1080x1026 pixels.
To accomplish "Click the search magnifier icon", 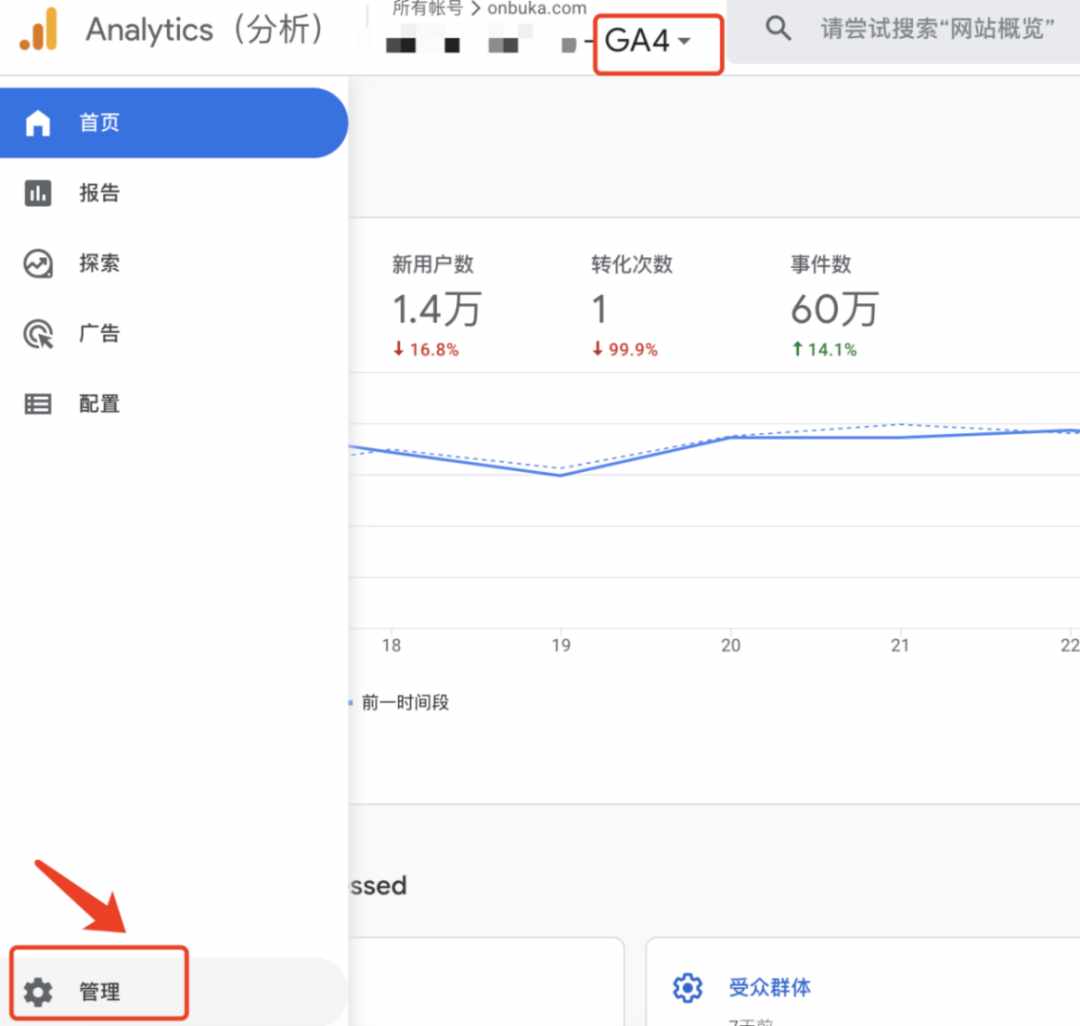I will (x=778, y=28).
